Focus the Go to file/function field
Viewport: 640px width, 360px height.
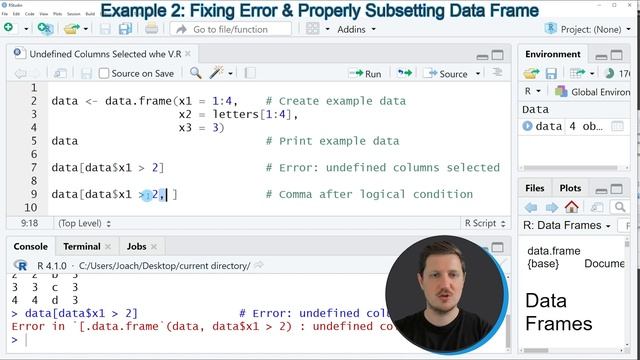[231, 29]
